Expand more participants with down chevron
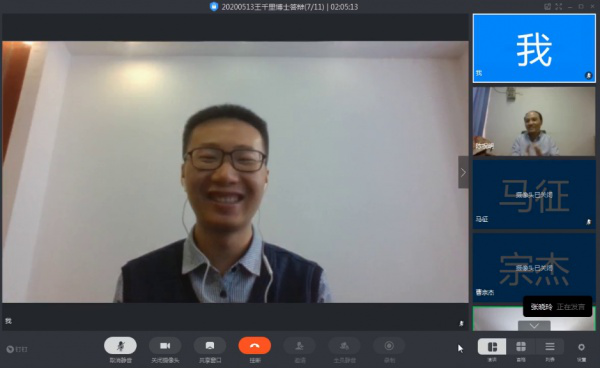 534,326
